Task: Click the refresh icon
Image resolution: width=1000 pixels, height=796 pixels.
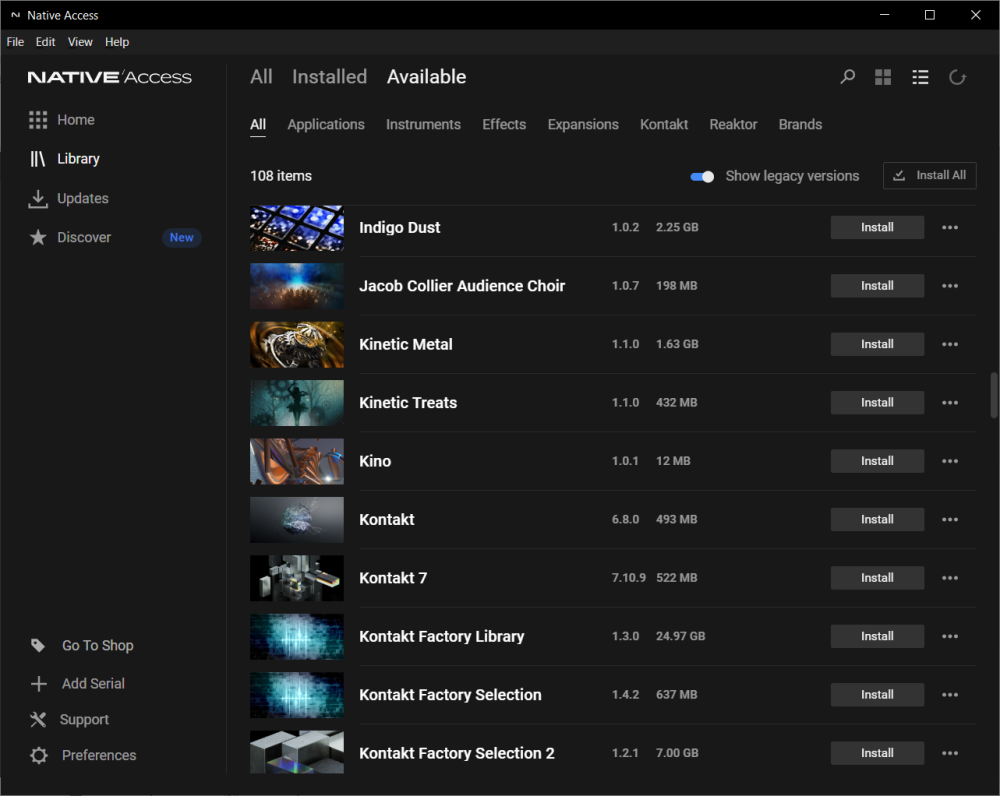Action: 957,77
